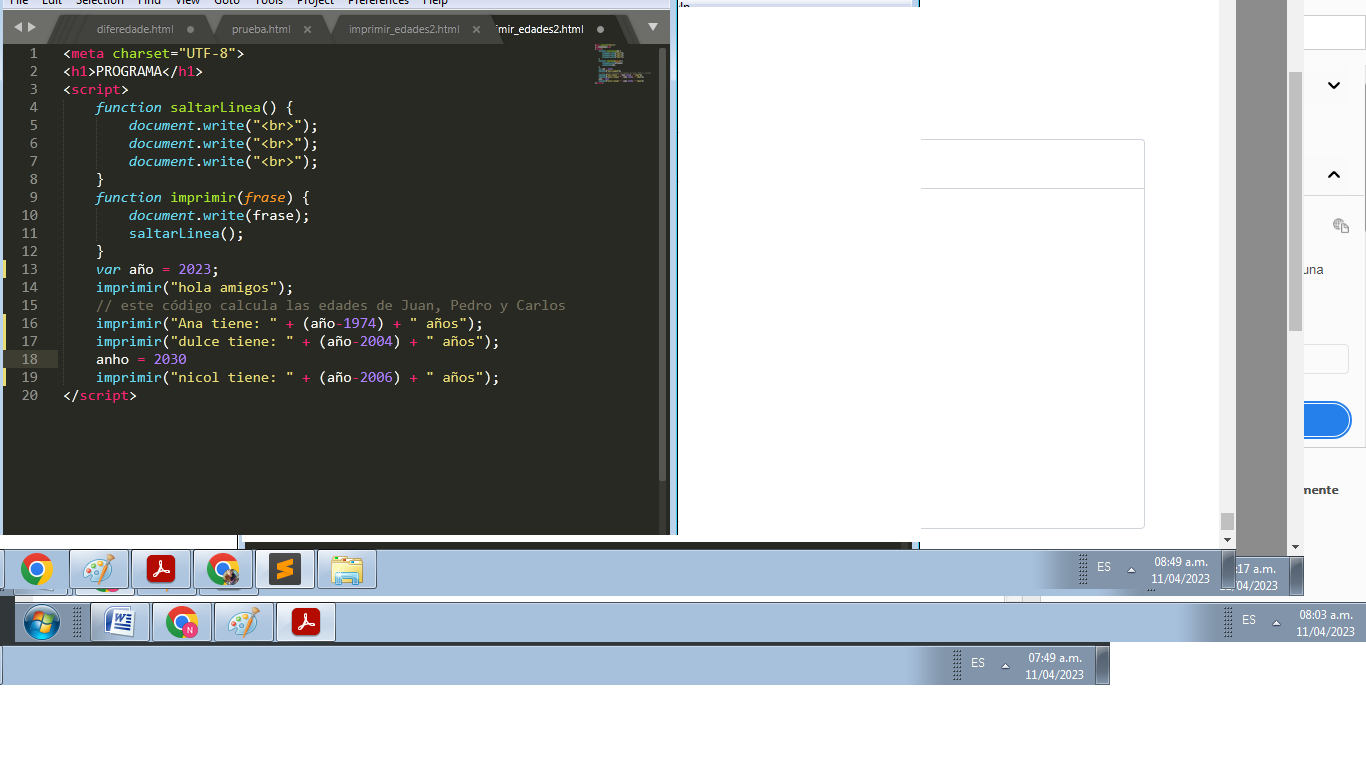Click the <h1>PROGRAMA</h1> line
1366x768 pixels.
click(x=133, y=71)
